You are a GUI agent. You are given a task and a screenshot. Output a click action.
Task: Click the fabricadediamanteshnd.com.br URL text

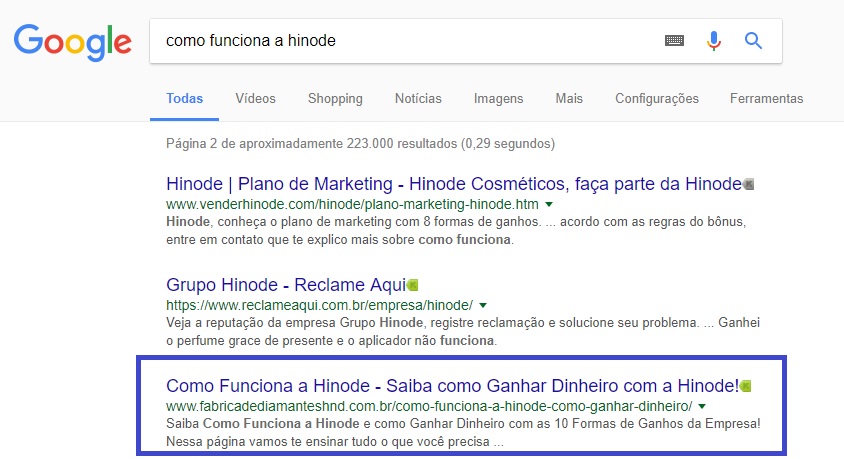point(429,406)
